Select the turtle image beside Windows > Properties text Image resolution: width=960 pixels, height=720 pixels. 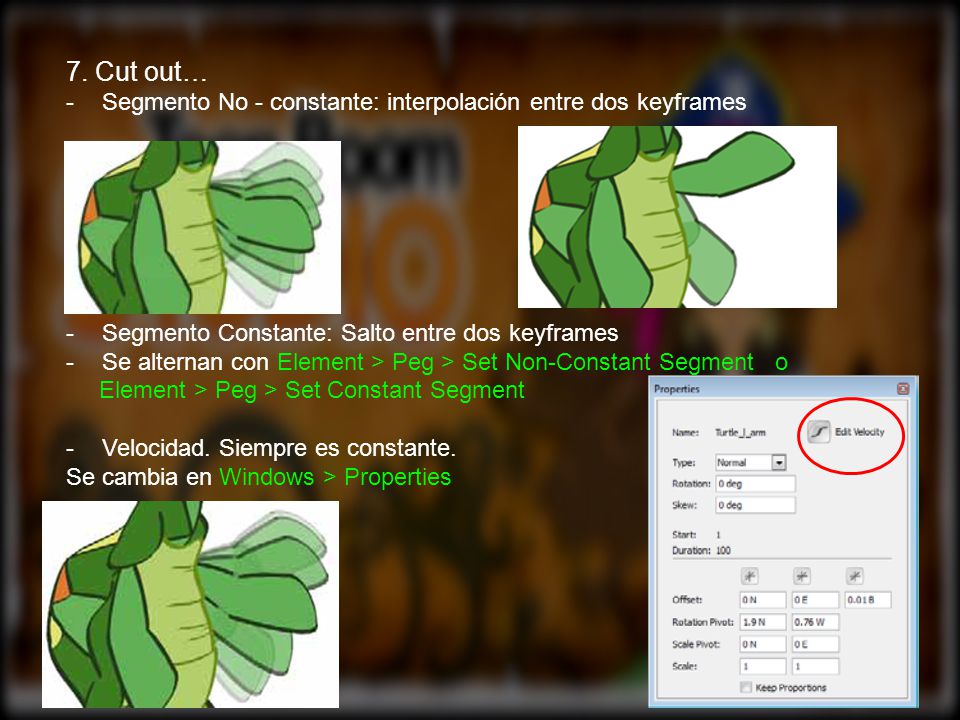coord(190,604)
